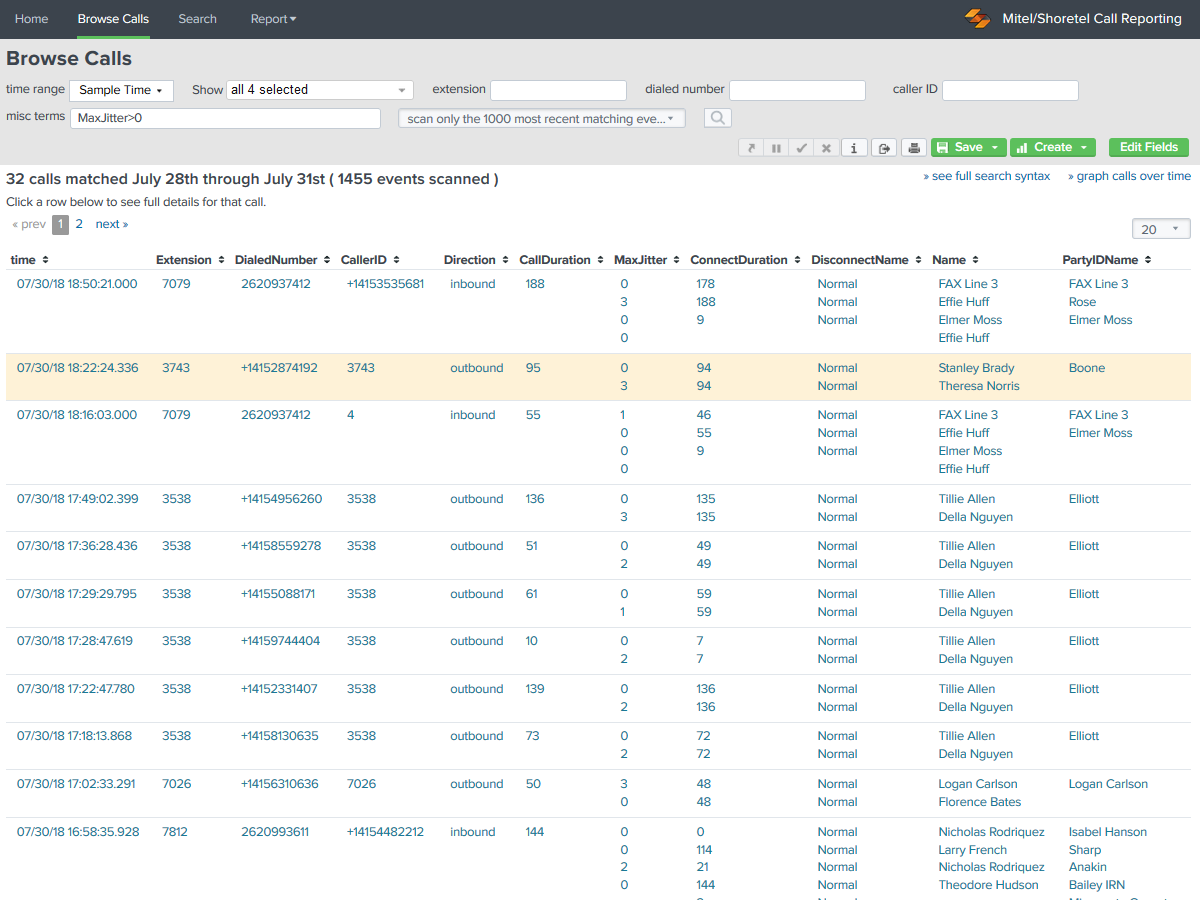Select the print icon
Viewport: 1200px width, 900px height.
(914, 147)
